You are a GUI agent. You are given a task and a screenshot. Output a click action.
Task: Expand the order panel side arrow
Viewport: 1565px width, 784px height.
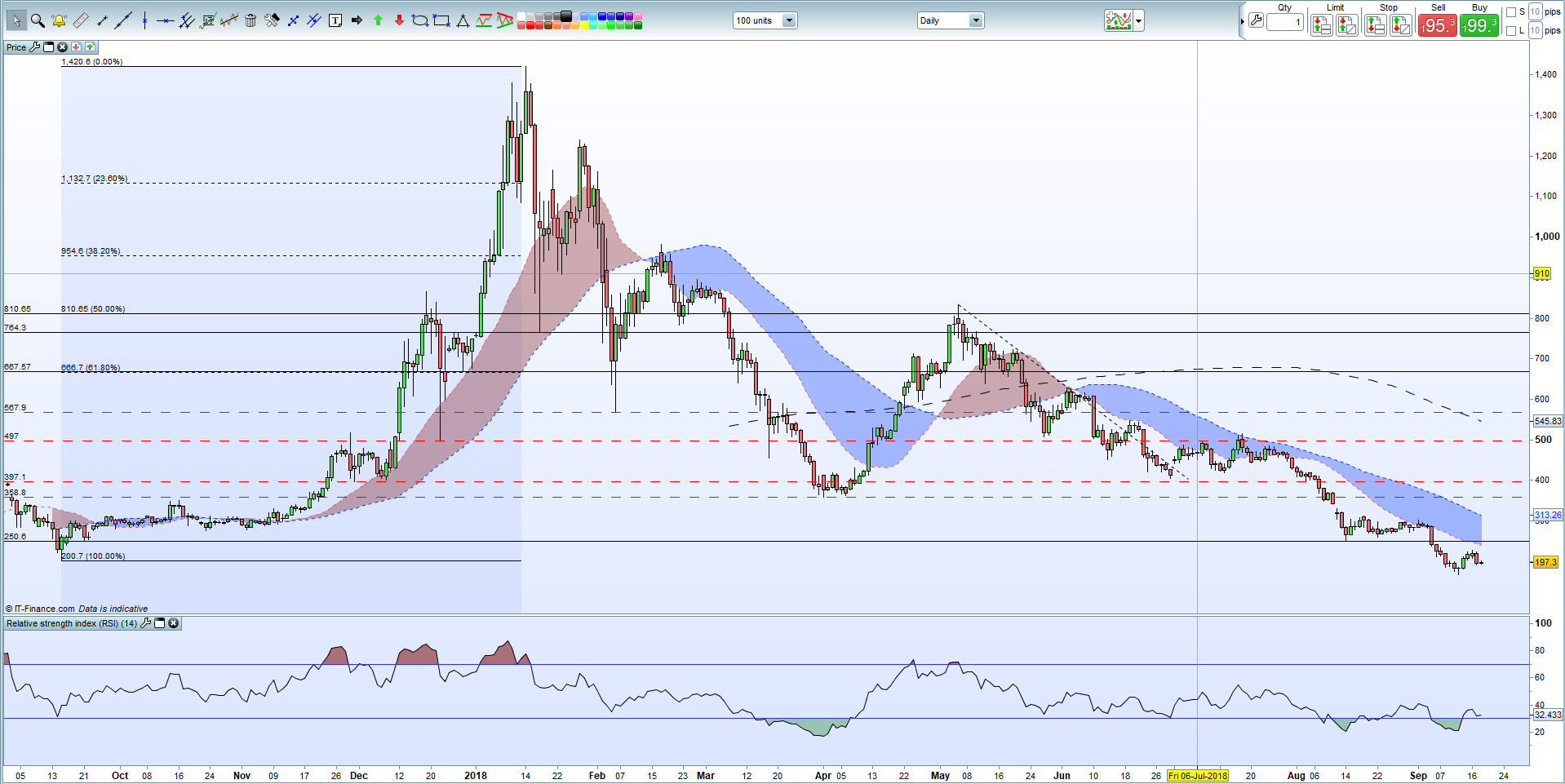tap(1243, 21)
